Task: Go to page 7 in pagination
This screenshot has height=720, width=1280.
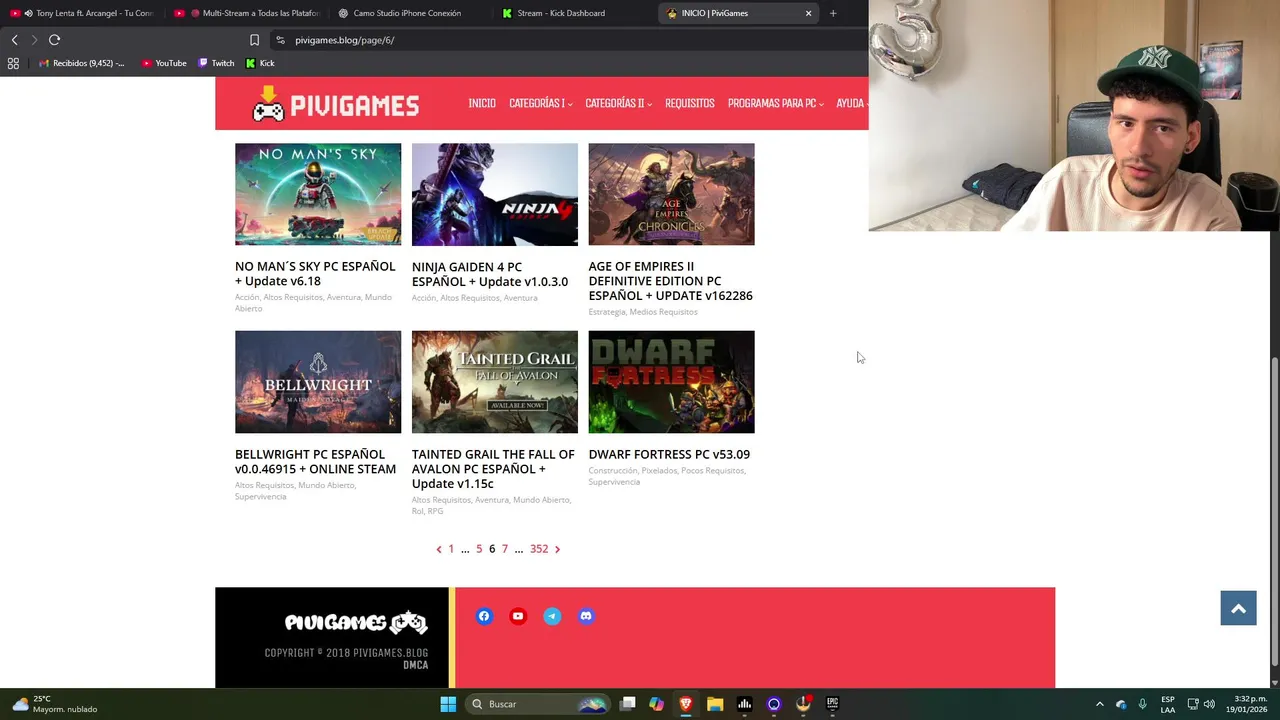Action: tap(505, 549)
